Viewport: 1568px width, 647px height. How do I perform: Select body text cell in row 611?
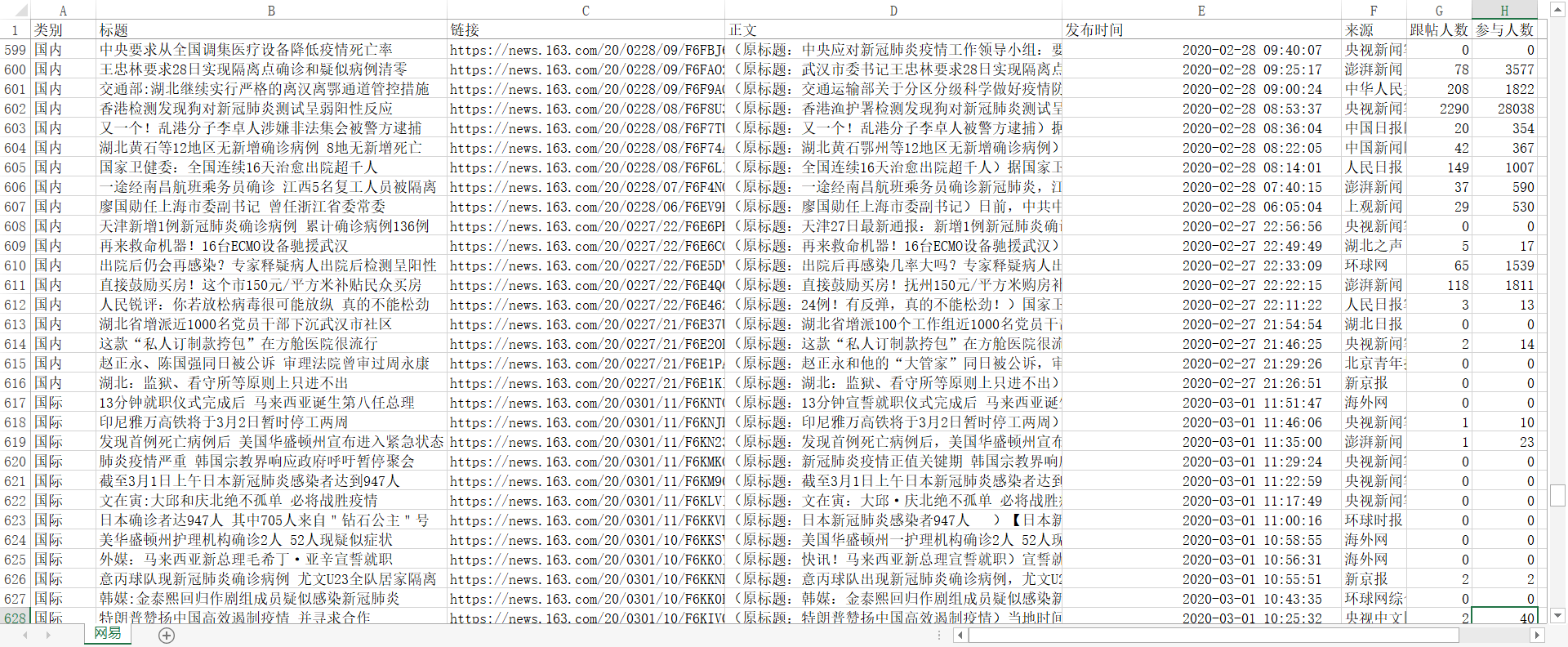(x=893, y=285)
